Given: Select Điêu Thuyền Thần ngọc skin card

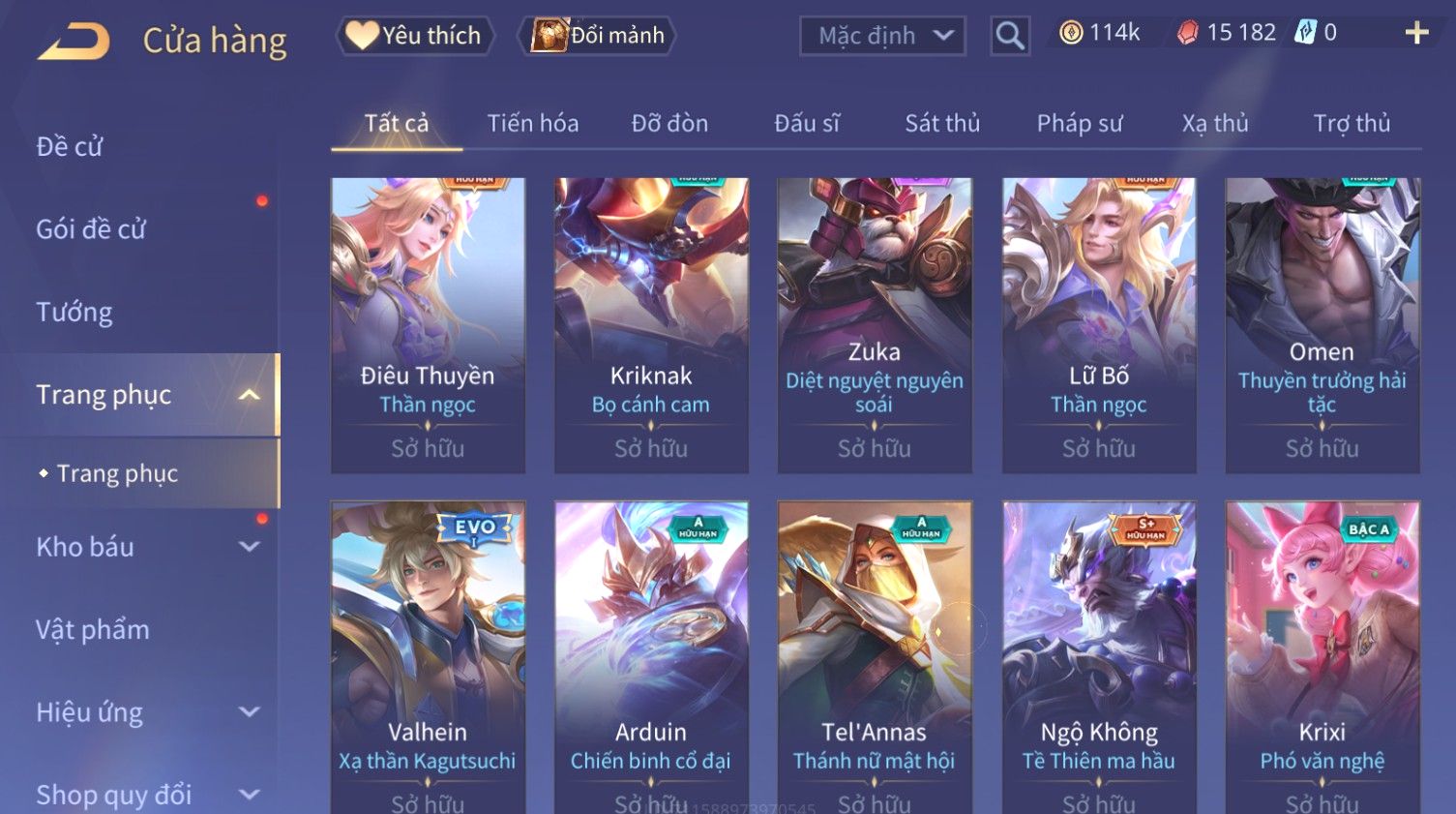Looking at the screenshot, I should (428, 325).
